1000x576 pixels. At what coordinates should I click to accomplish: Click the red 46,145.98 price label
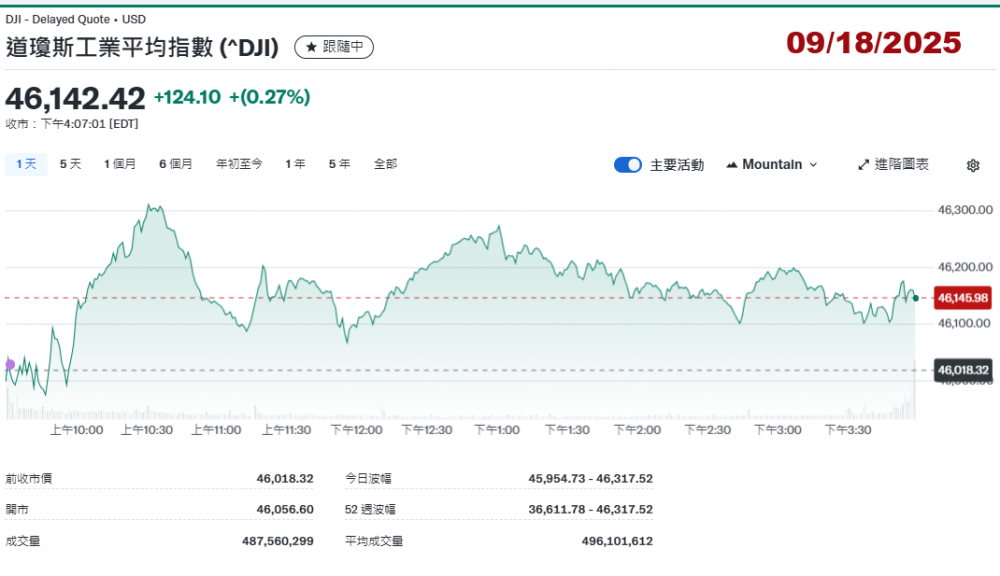[961, 298]
